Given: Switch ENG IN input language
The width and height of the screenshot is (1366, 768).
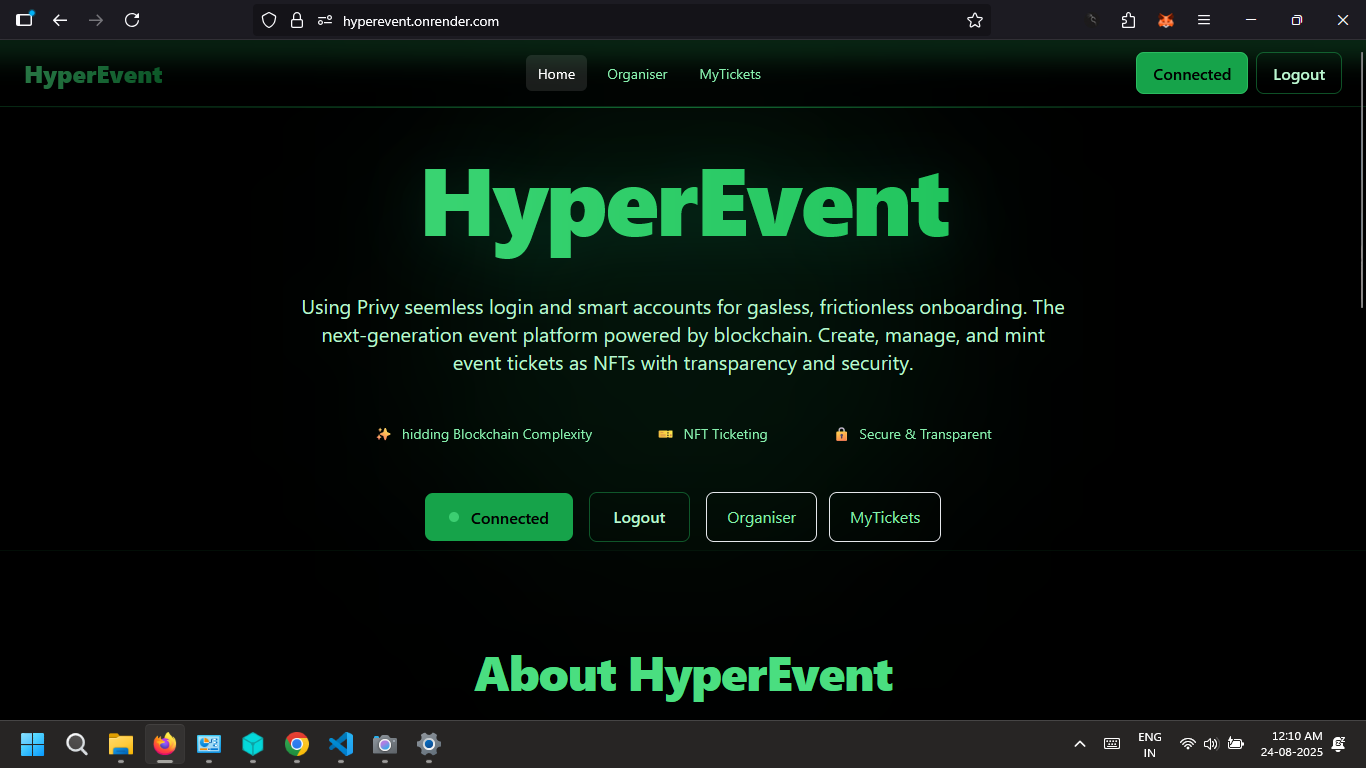Looking at the screenshot, I should pyautogui.click(x=1150, y=744).
